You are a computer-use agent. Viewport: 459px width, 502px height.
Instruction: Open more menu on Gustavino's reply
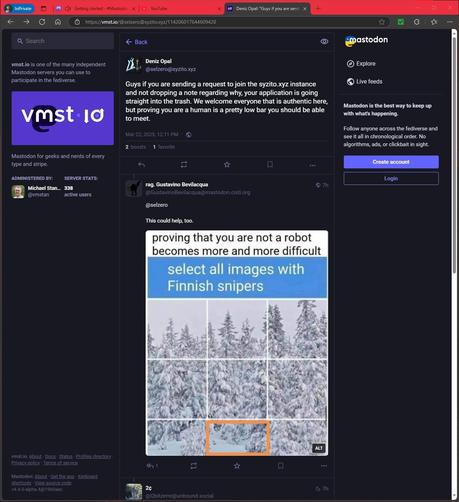[324, 466]
